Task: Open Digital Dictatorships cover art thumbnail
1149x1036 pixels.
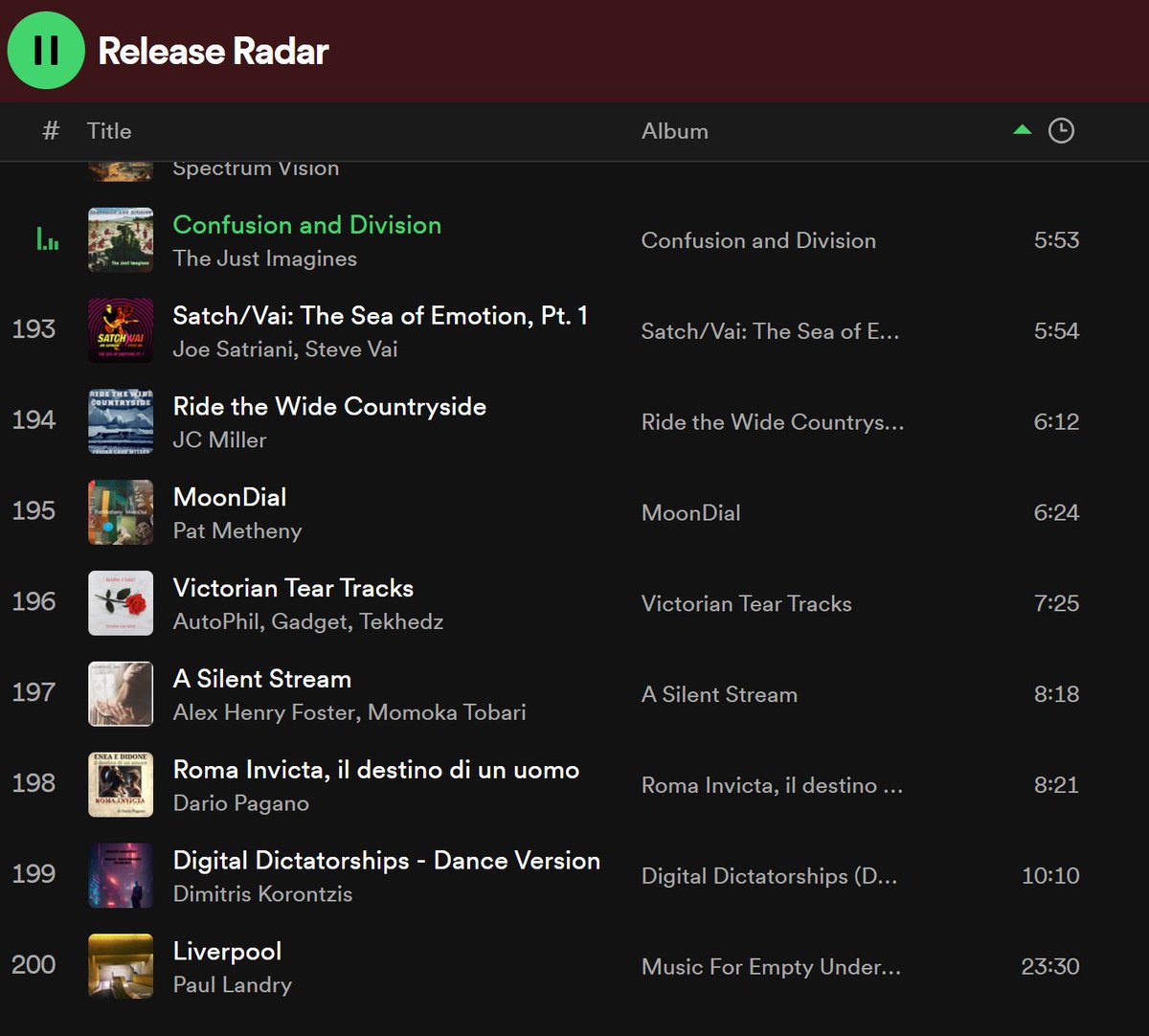Action: [x=121, y=875]
